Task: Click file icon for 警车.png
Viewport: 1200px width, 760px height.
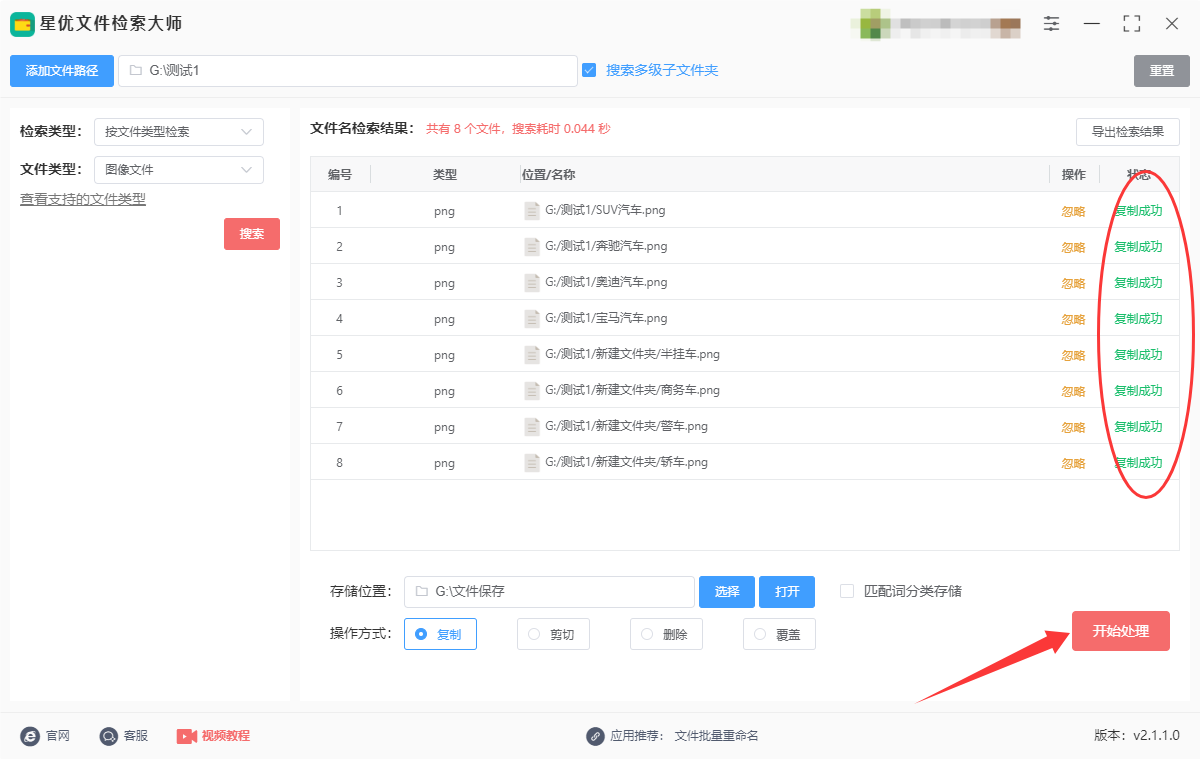Action: tap(532, 427)
